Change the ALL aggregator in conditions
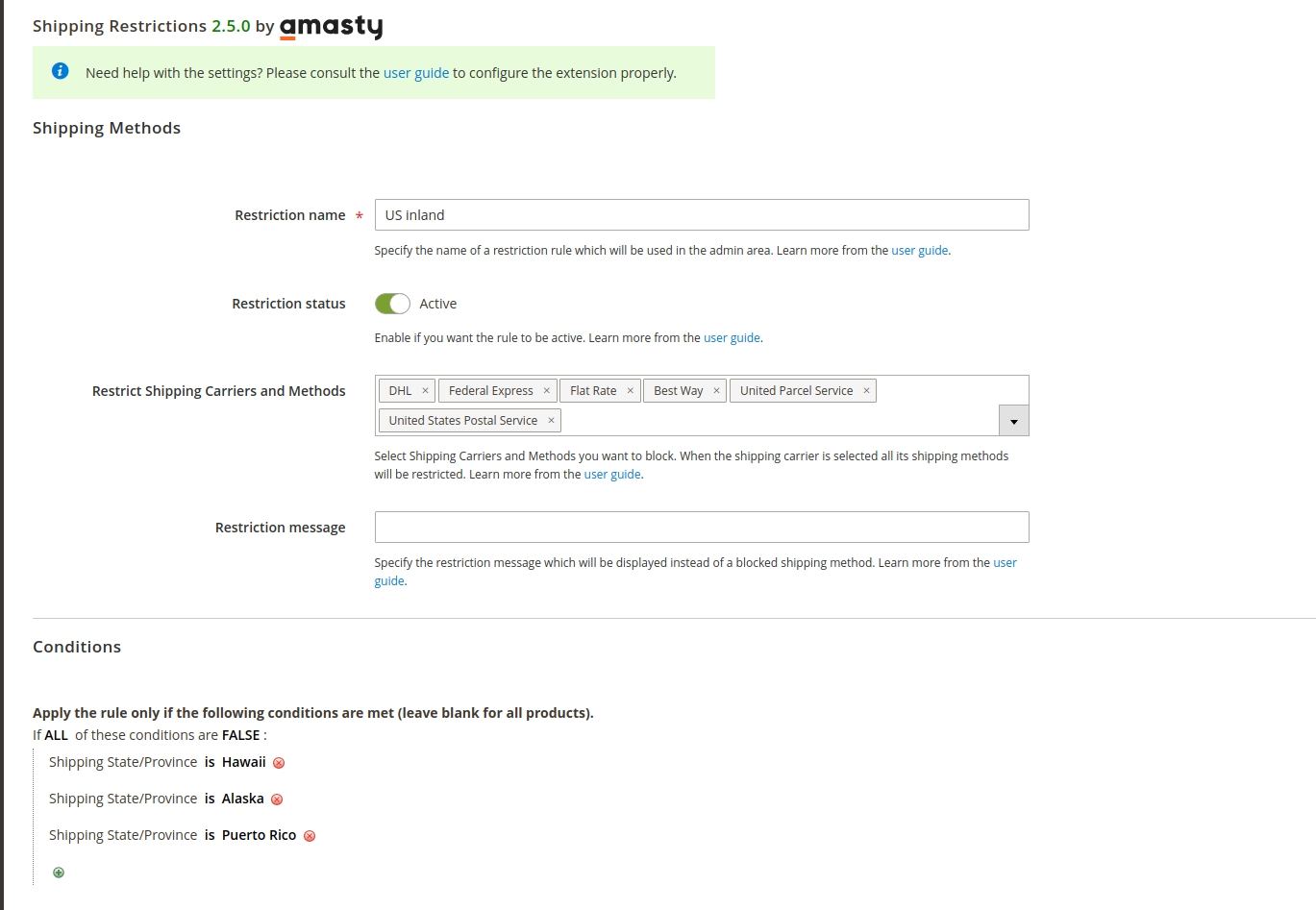1316x910 pixels. click(57, 735)
